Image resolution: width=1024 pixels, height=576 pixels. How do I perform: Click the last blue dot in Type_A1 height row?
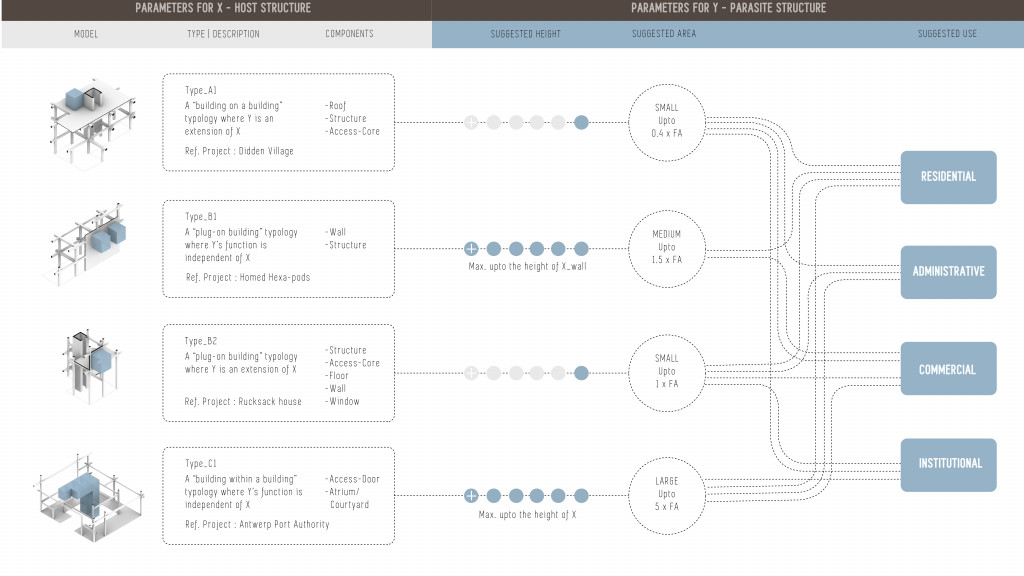pos(582,123)
